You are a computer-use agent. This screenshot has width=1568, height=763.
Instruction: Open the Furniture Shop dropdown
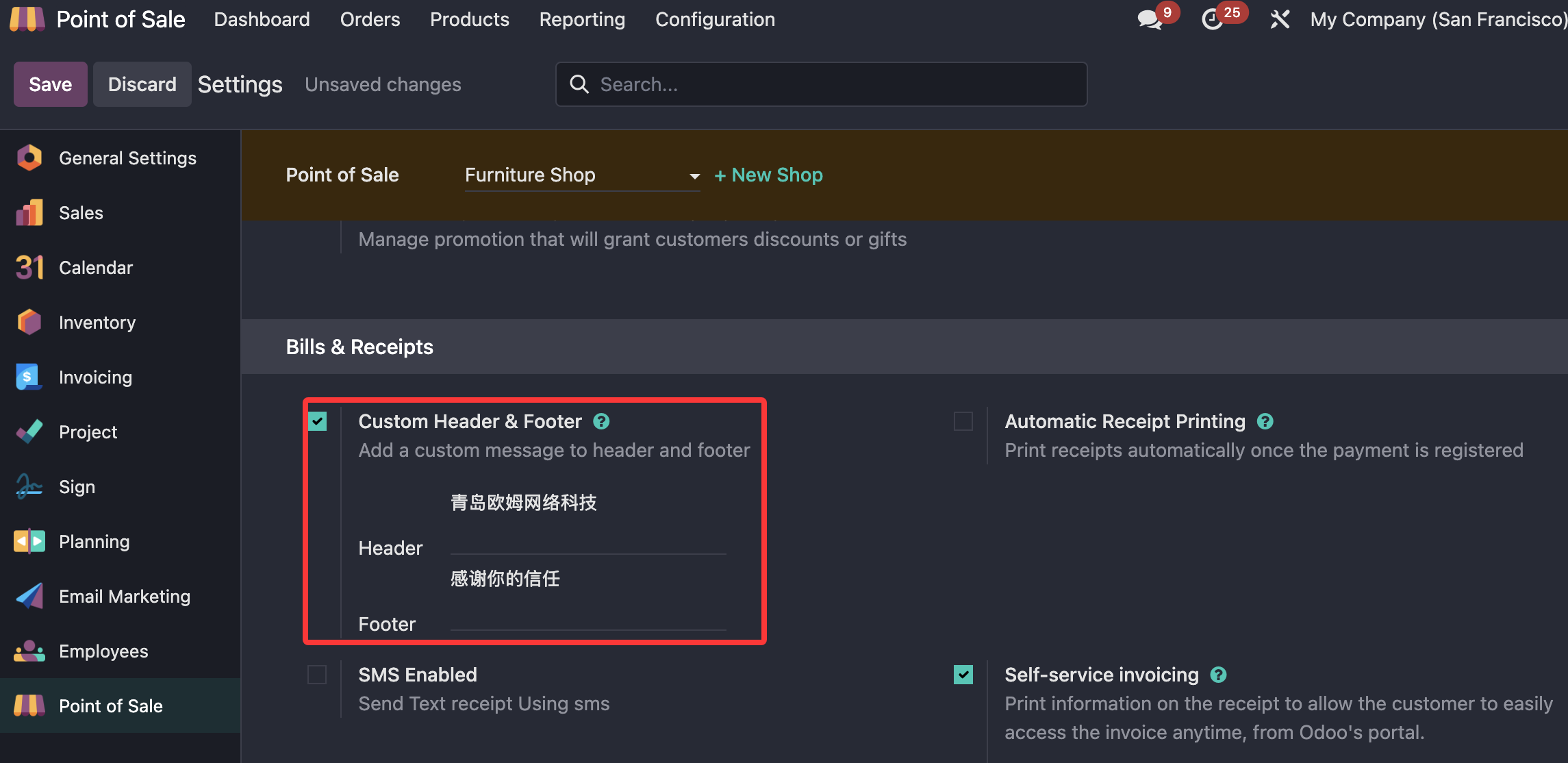(581, 175)
